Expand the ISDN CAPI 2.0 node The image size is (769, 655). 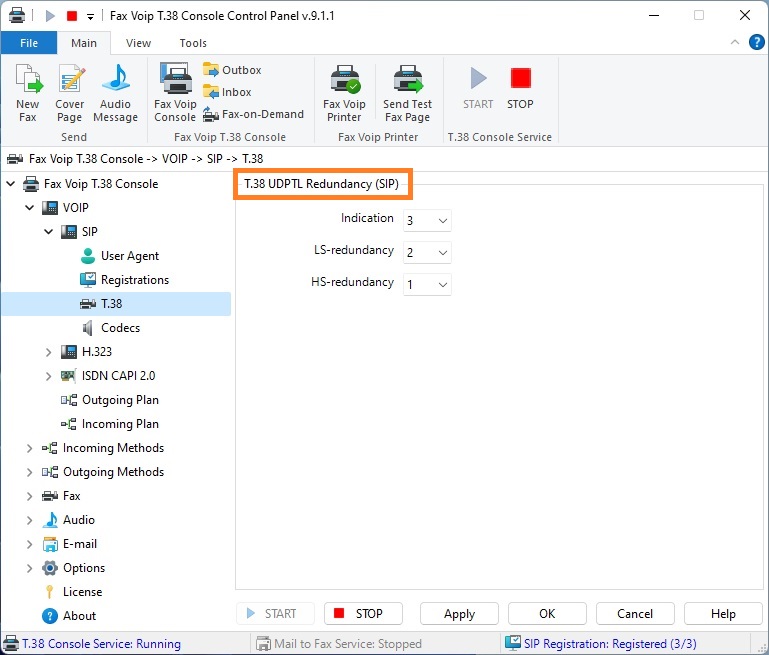tap(49, 376)
